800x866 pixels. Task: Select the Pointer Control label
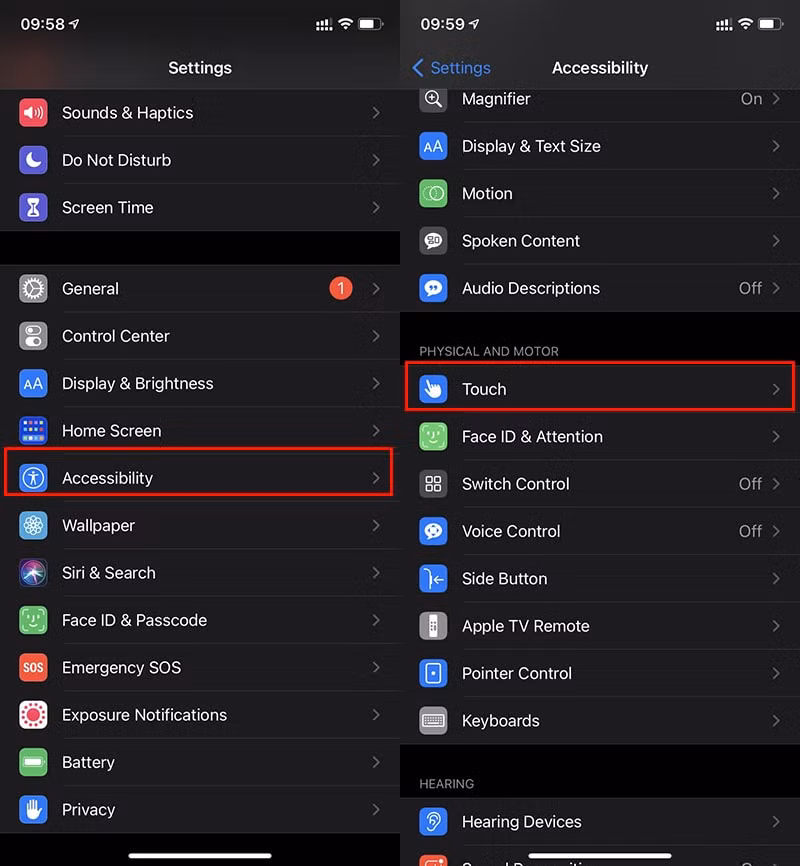(517, 673)
